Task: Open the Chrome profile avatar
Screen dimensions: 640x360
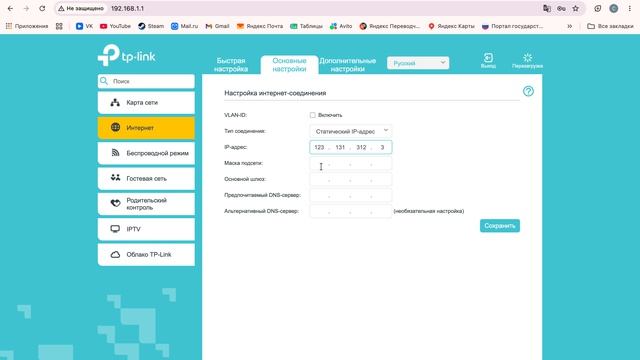Action: pos(613,9)
